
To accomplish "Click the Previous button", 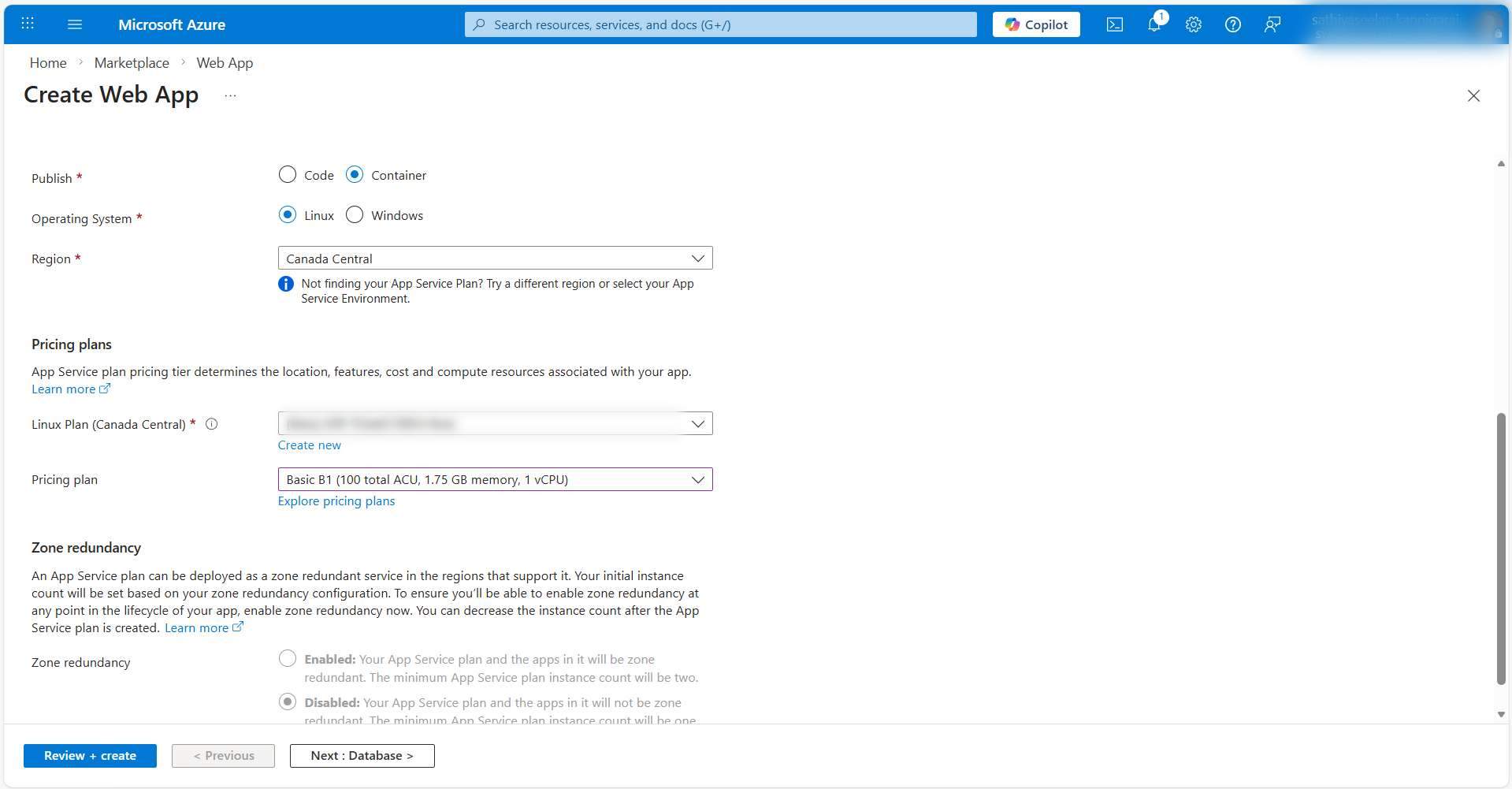I will [x=223, y=755].
